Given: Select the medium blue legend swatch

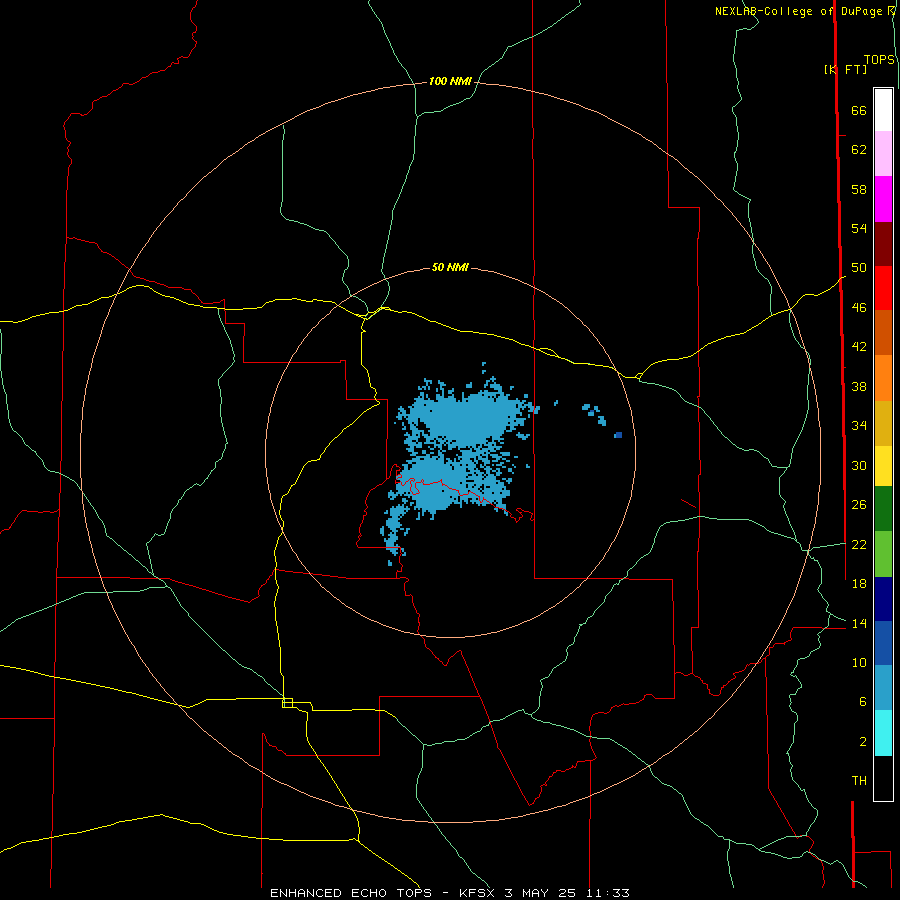Looking at the screenshot, I should pyautogui.click(x=883, y=643).
